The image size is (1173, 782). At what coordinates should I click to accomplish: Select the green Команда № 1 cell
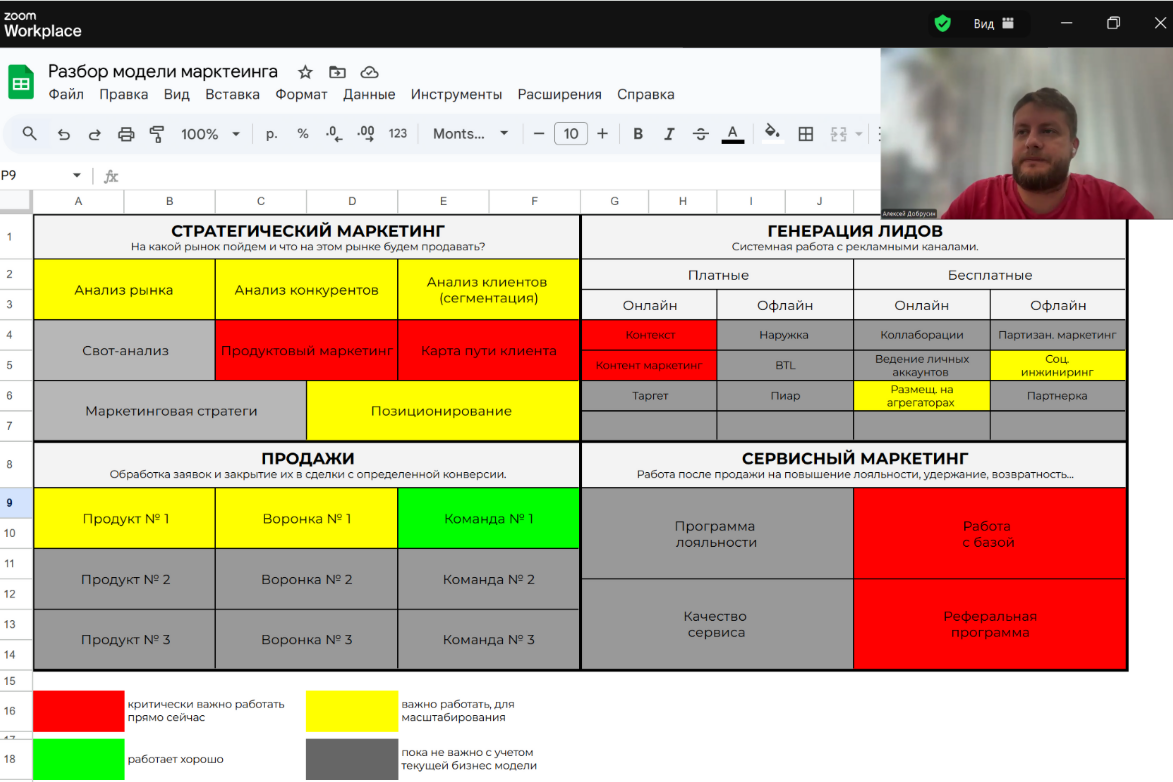(488, 518)
